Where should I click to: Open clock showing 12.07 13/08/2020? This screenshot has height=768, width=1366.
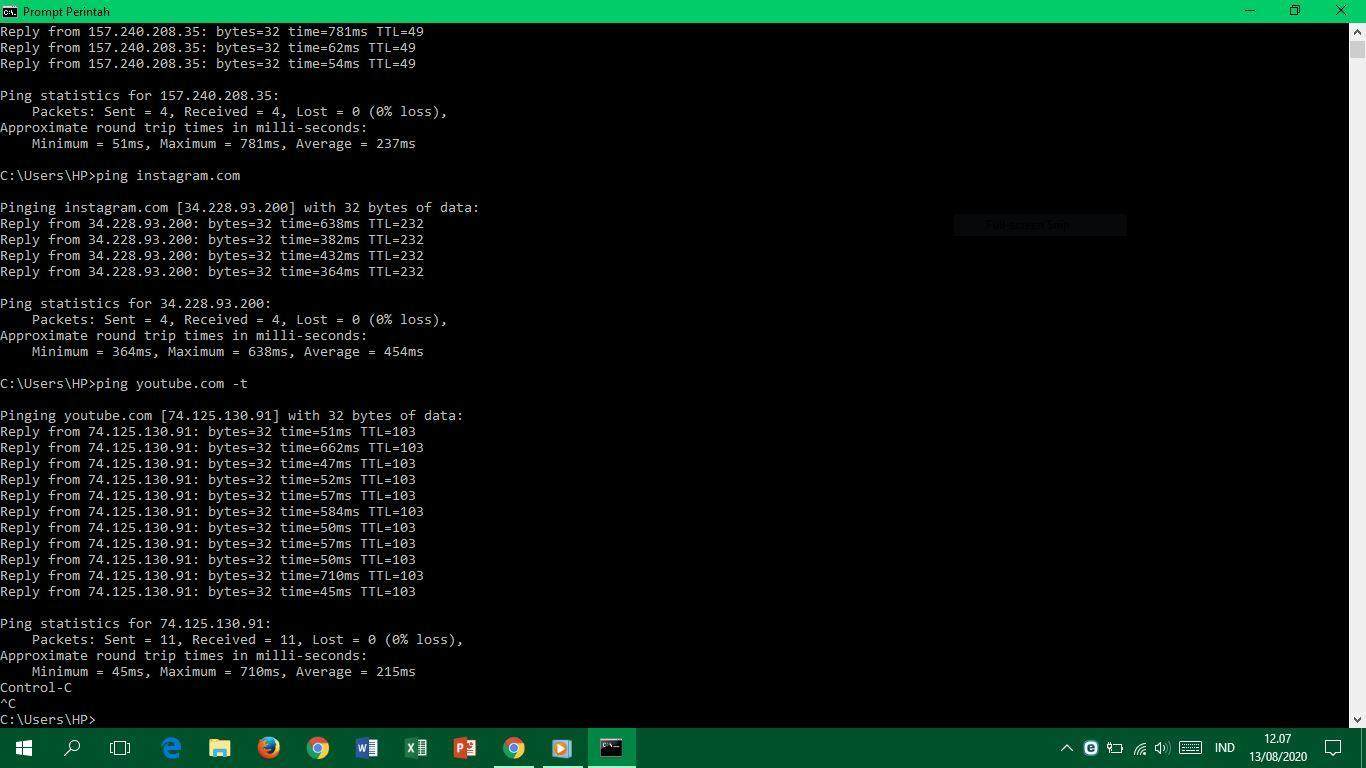coord(1277,748)
